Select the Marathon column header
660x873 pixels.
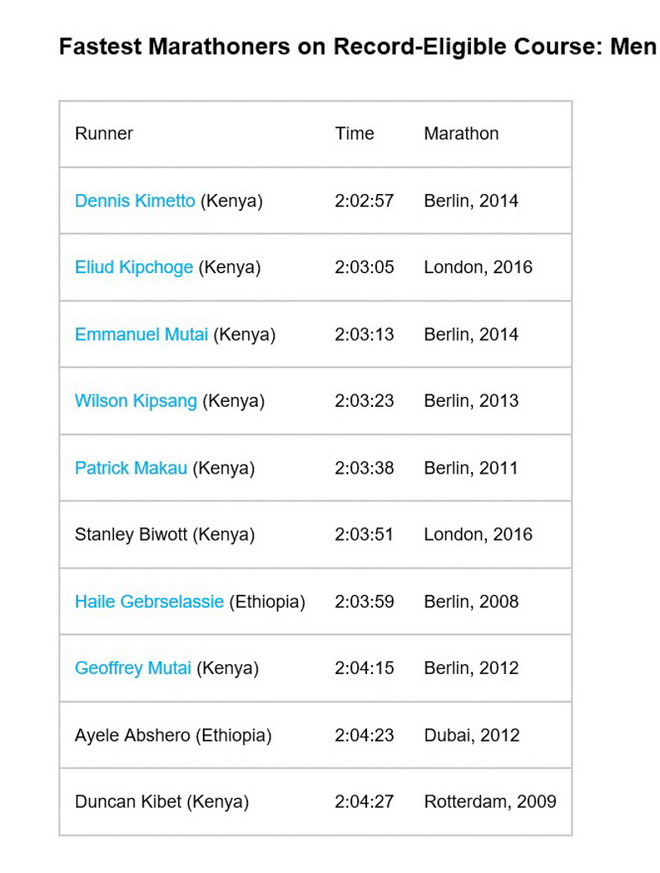(x=461, y=134)
